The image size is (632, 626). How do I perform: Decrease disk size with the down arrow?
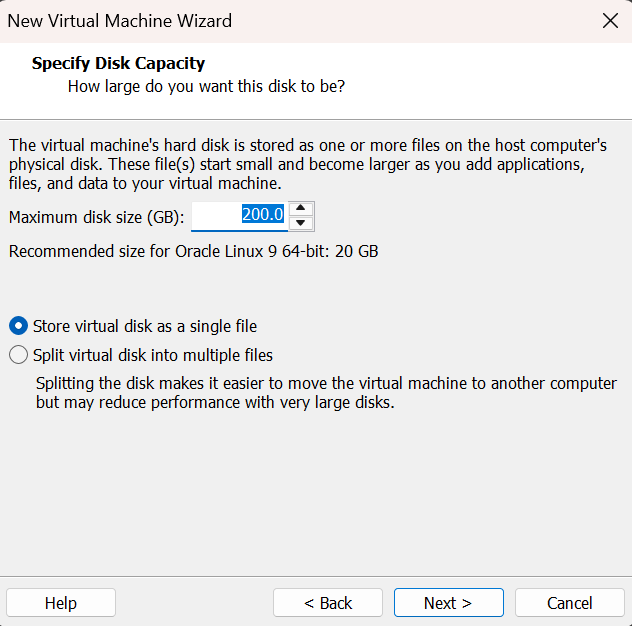[301, 223]
